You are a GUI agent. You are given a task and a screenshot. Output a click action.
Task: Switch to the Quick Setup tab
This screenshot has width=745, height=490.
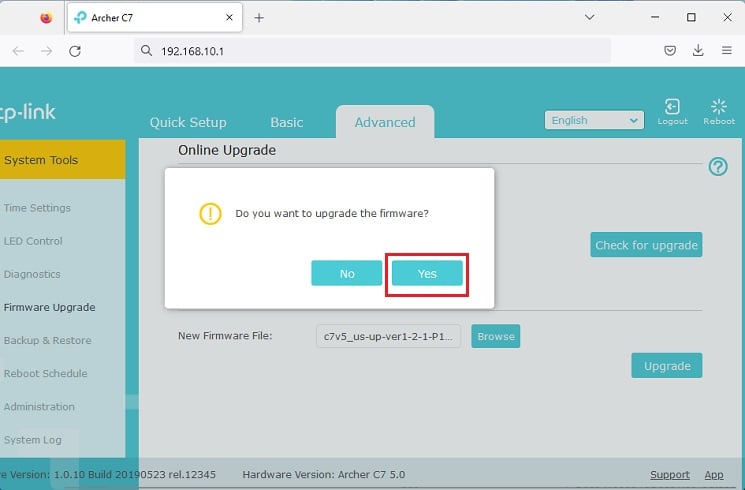point(188,123)
